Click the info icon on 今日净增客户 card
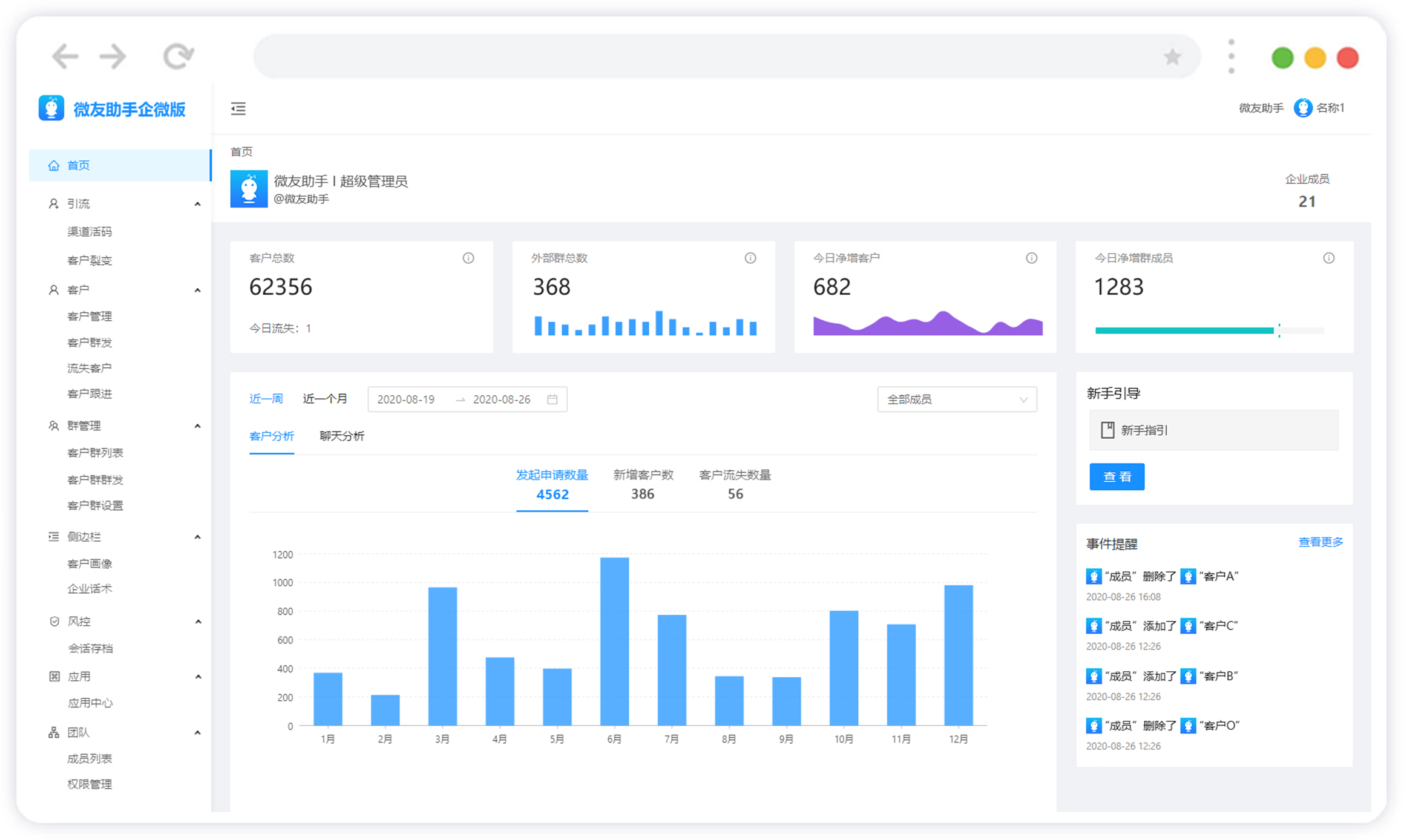Image resolution: width=1404 pixels, height=840 pixels. click(1032, 258)
